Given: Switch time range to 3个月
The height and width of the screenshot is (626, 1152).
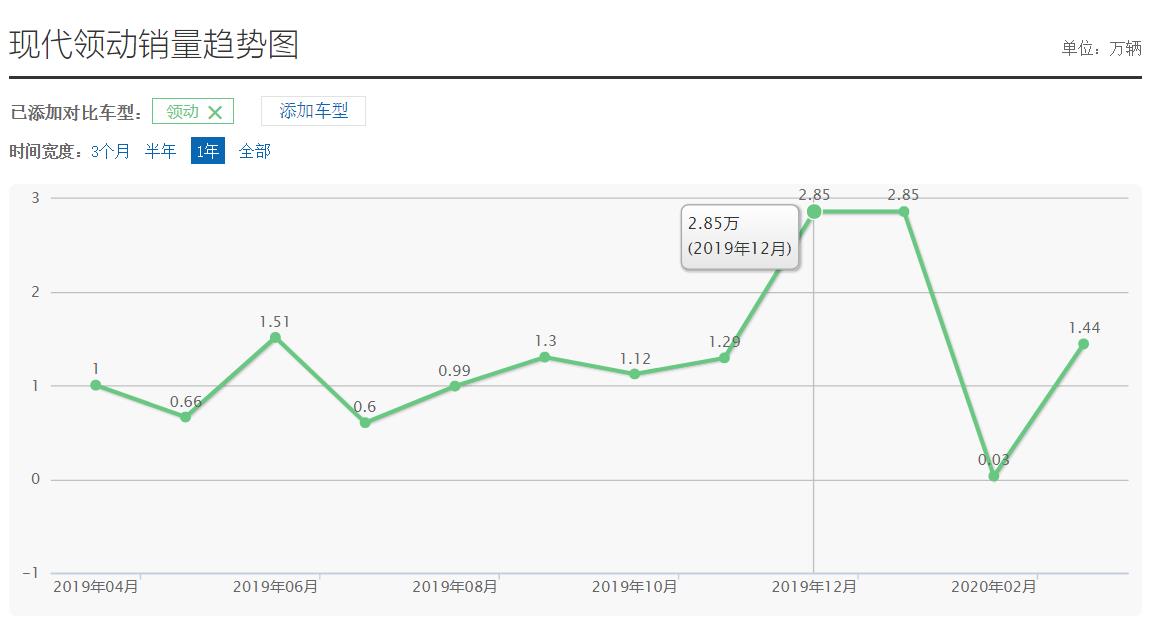Looking at the screenshot, I should [x=110, y=151].
